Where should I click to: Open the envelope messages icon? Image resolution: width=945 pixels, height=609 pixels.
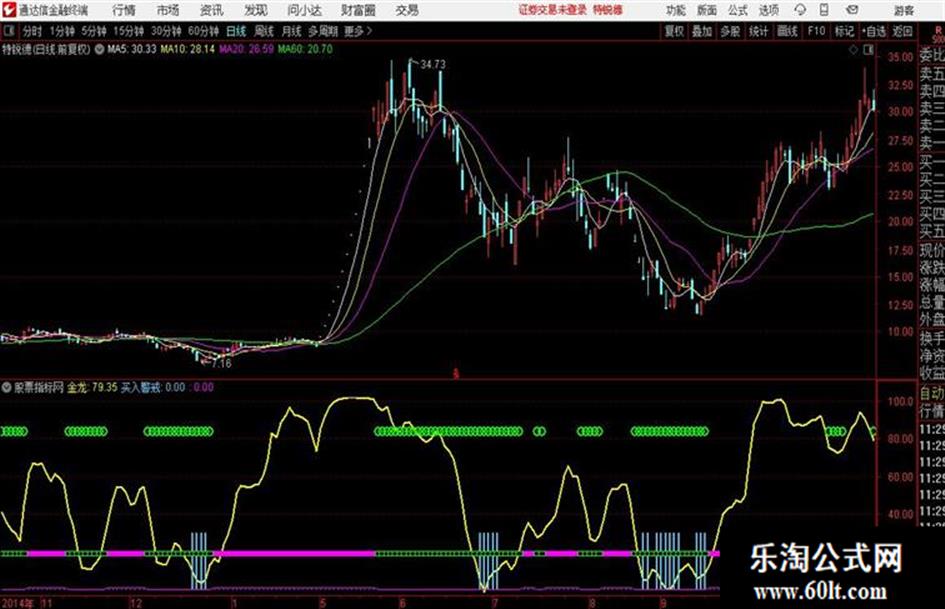(x=852, y=10)
